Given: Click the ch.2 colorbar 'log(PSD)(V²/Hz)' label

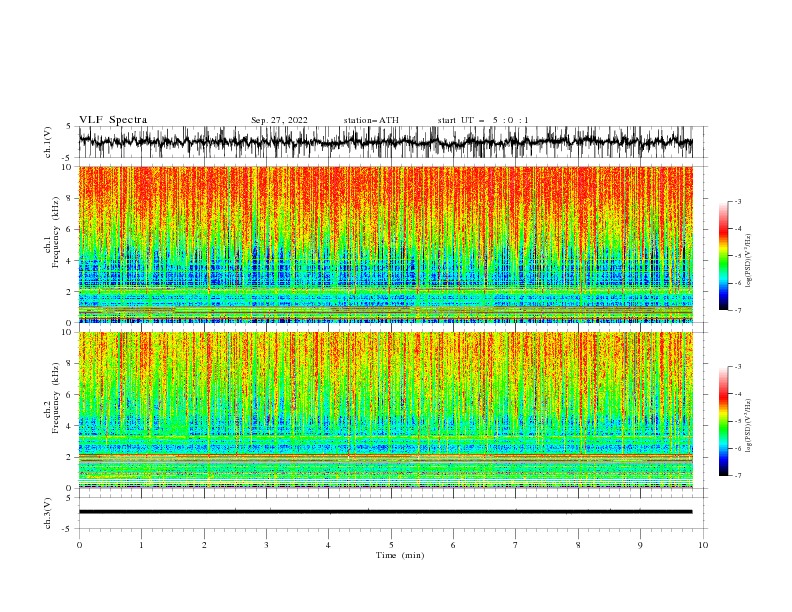Looking at the screenshot, I should 749,426.
